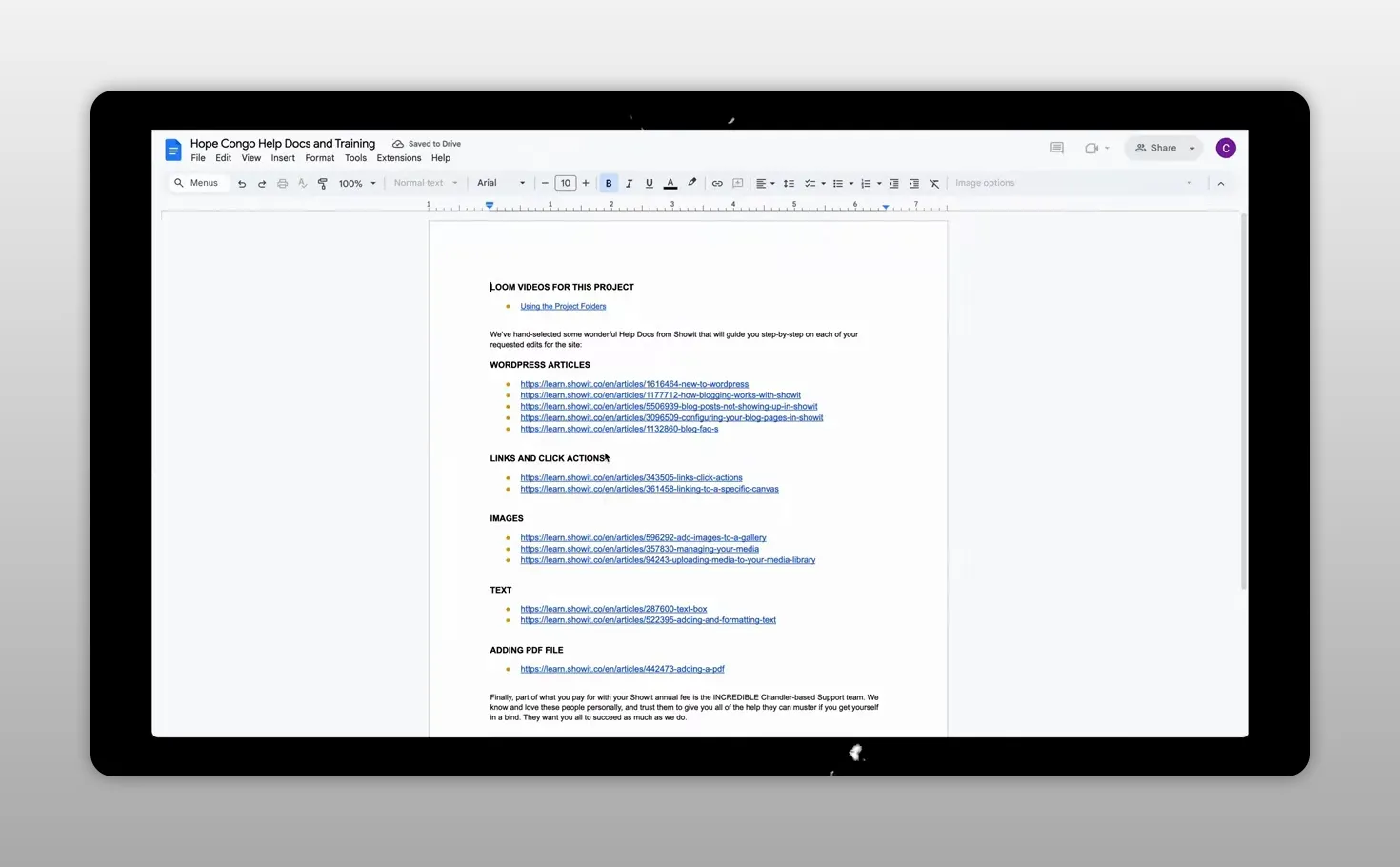Click the Redo arrow icon
The image size is (1400, 867).
pyautogui.click(x=262, y=184)
